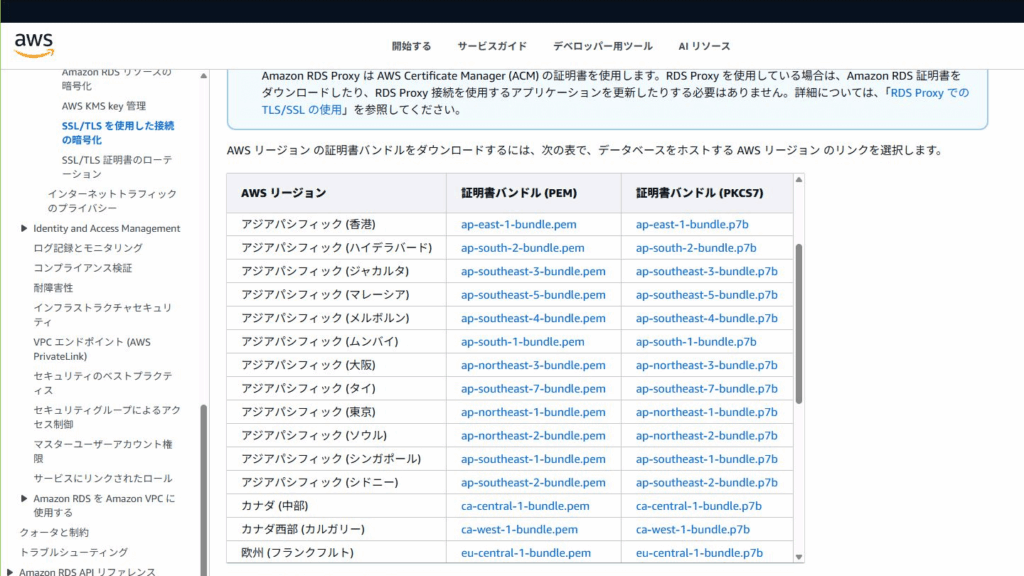
Task: Expand Amazon RDS を Amazon VPC に使用する
Action: point(24,498)
